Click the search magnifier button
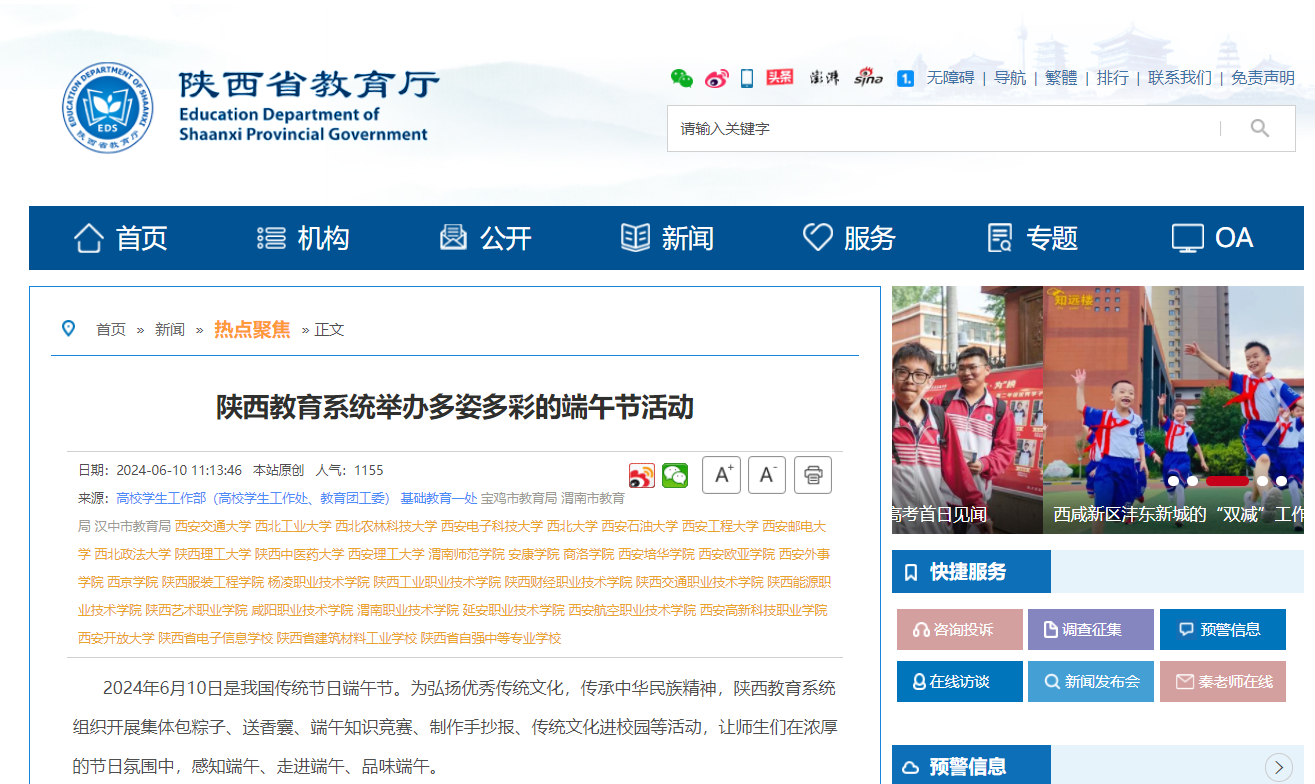The image size is (1315, 784). (x=1259, y=128)
